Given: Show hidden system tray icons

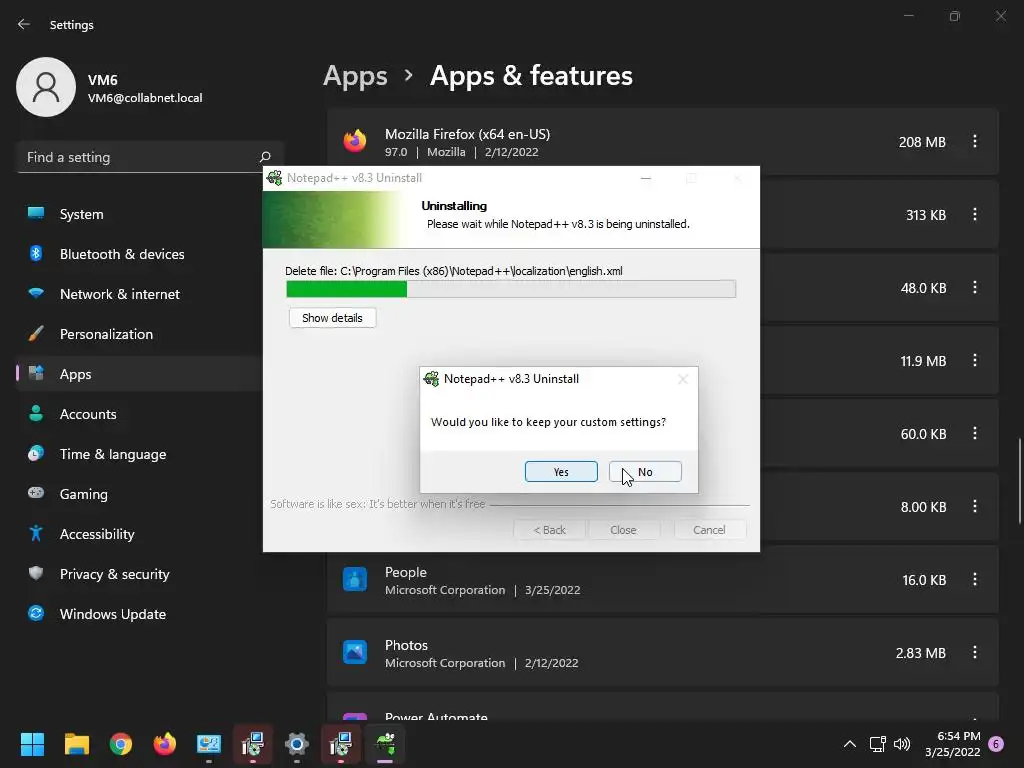Looking at the screenshot, I should pos(850,744).
